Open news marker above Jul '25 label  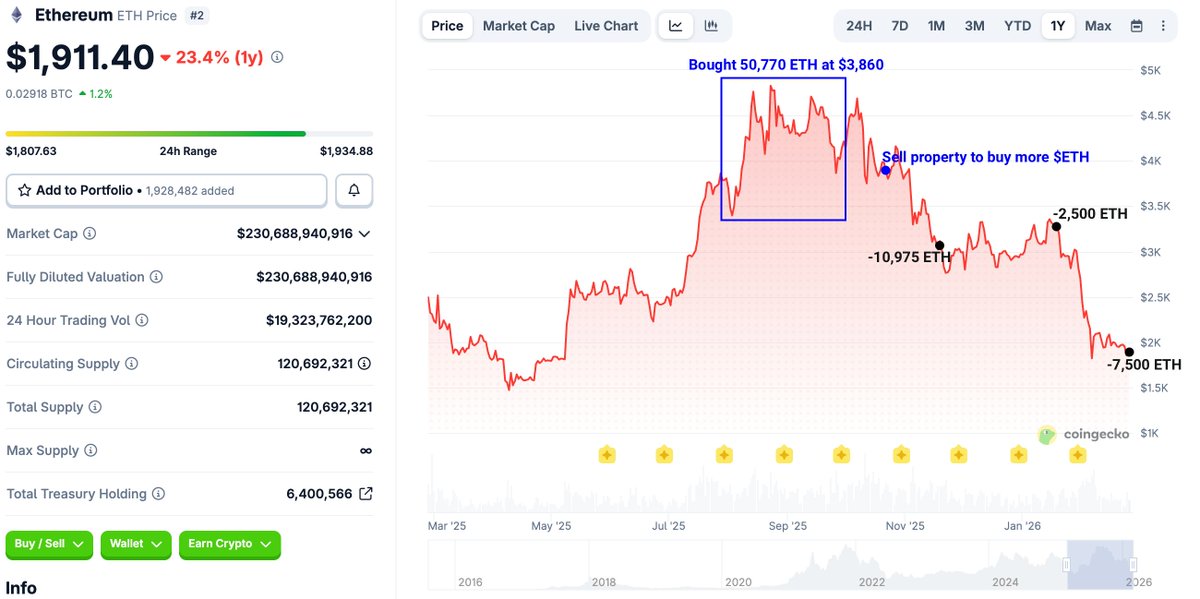tap(664, 455)
